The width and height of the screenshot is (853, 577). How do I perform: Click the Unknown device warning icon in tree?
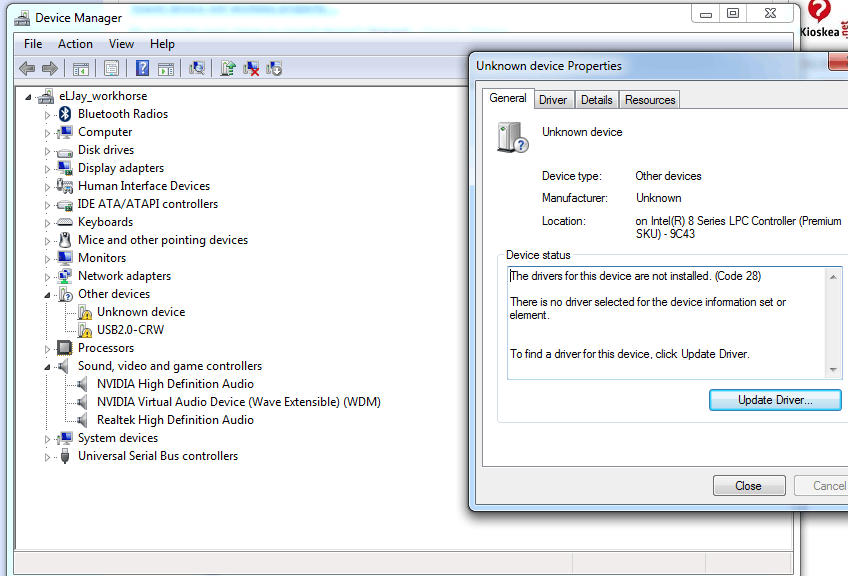(x=84, y=312)
